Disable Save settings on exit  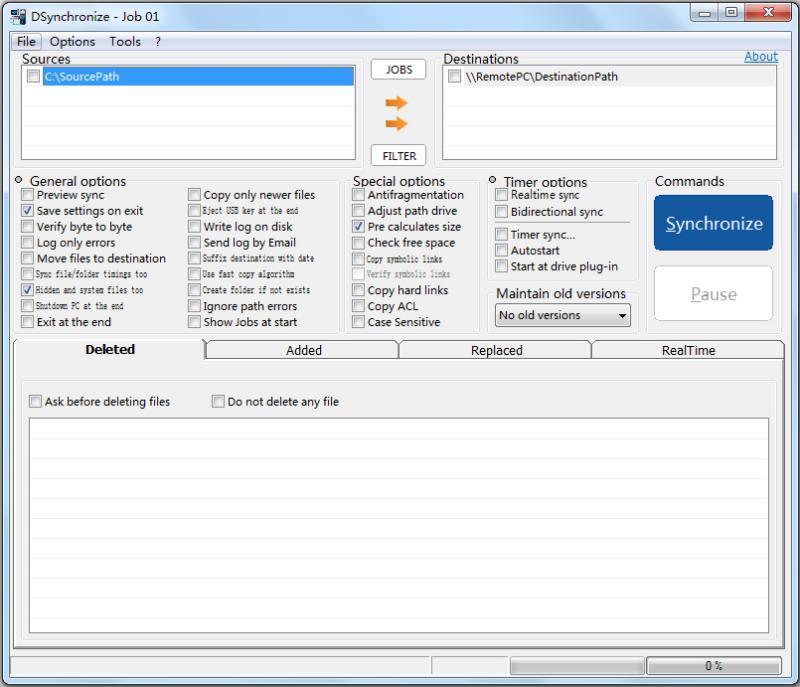click(27, 211)
